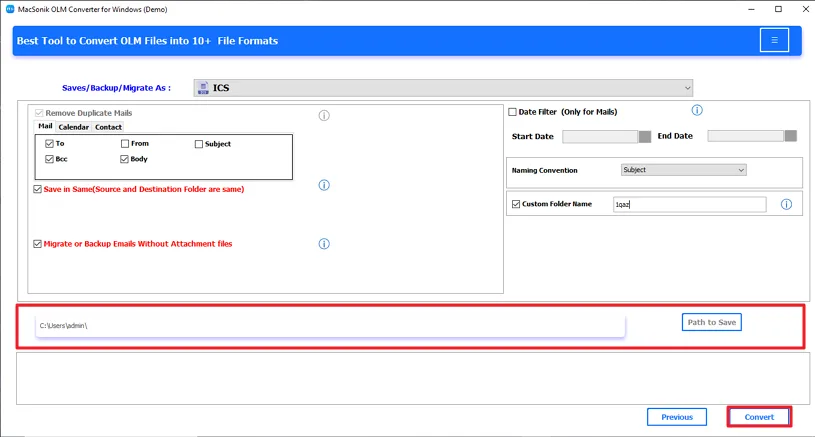Click info icon for Migrate Without Attachment option
This screenshot has height=437, width=815.
tap(324, 244)
